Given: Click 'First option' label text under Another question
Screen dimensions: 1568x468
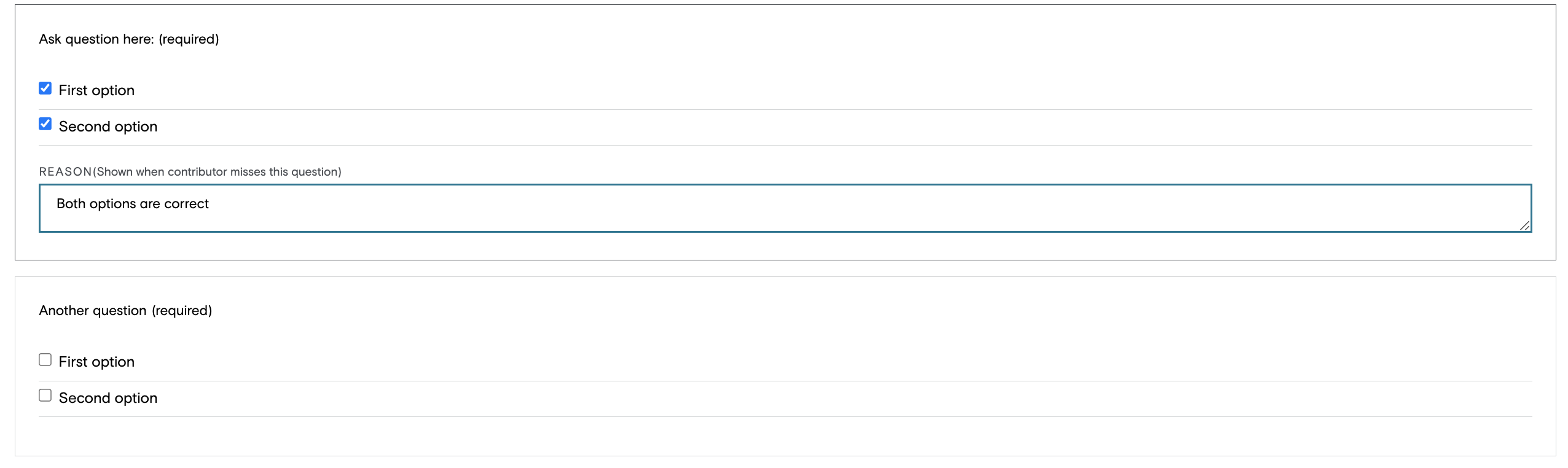Looking at the screenshot, I should [x=96, y=362].
